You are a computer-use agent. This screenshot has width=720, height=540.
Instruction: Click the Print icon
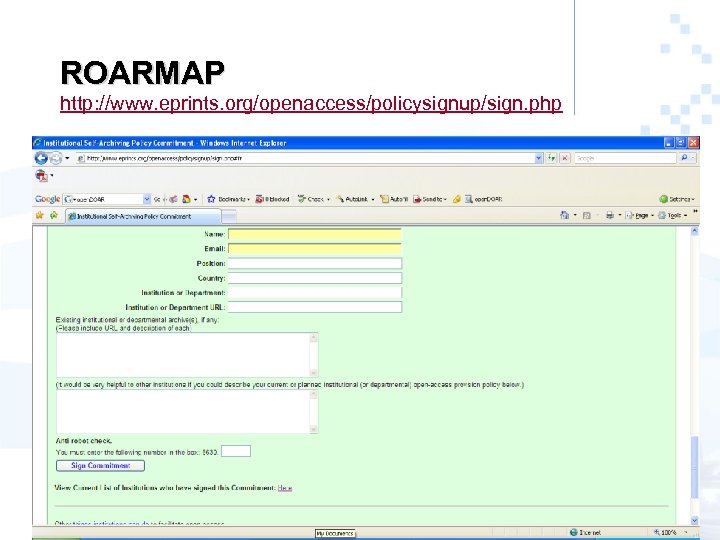[x=609, y=215]
